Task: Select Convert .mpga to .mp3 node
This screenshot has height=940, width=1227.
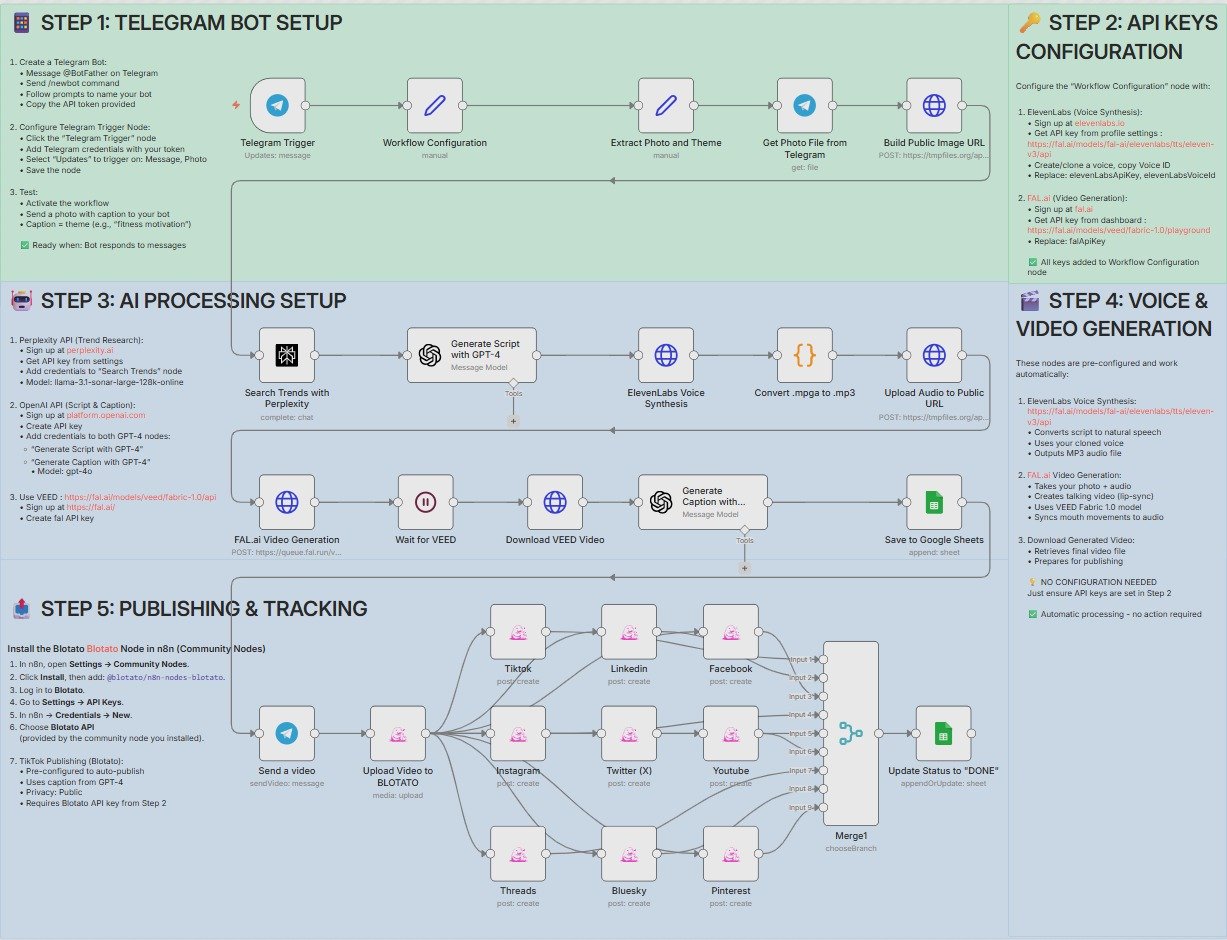Action: pyautogui.click(x=804, y=355)
